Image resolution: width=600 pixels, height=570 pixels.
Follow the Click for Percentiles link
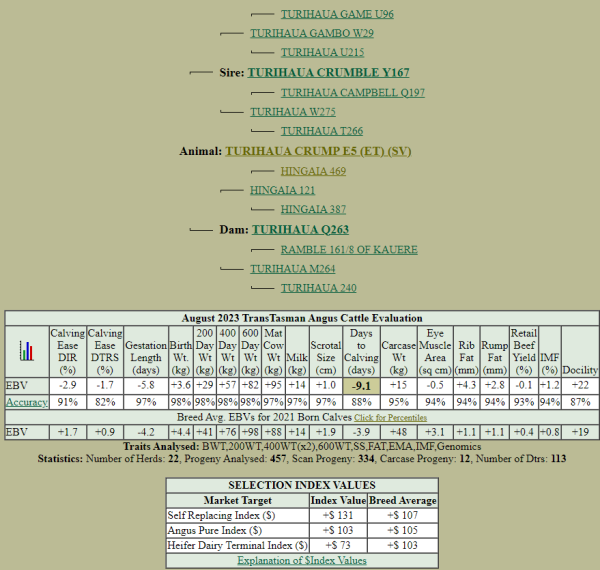(x=390, y=418)
